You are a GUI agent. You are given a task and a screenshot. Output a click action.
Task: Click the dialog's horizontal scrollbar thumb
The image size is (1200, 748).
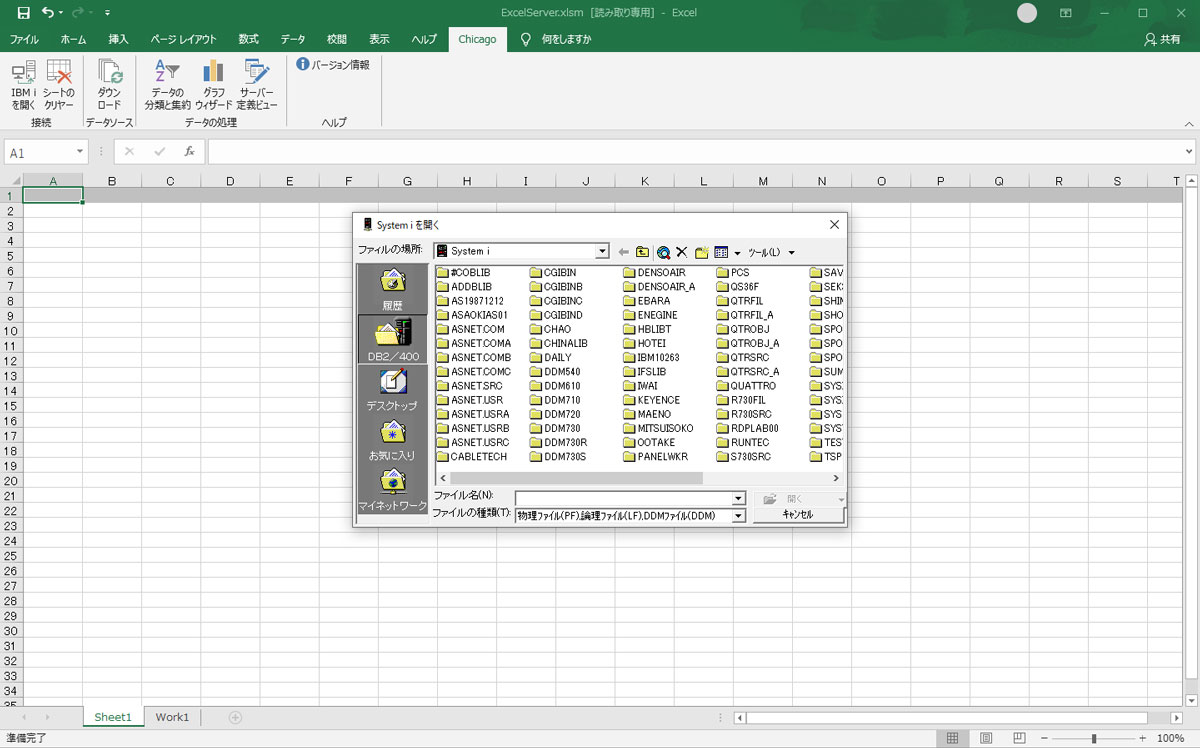pos(576,478)
